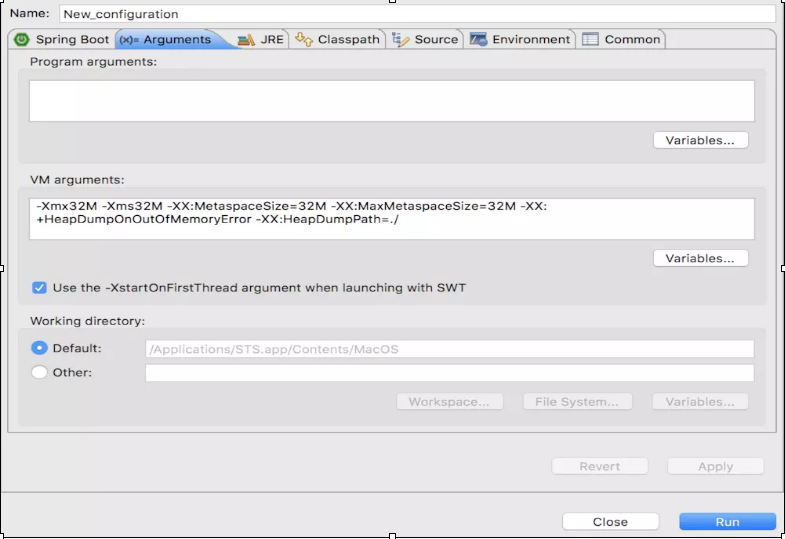
Task: Focus the Name input field
Action: [417, 14]
